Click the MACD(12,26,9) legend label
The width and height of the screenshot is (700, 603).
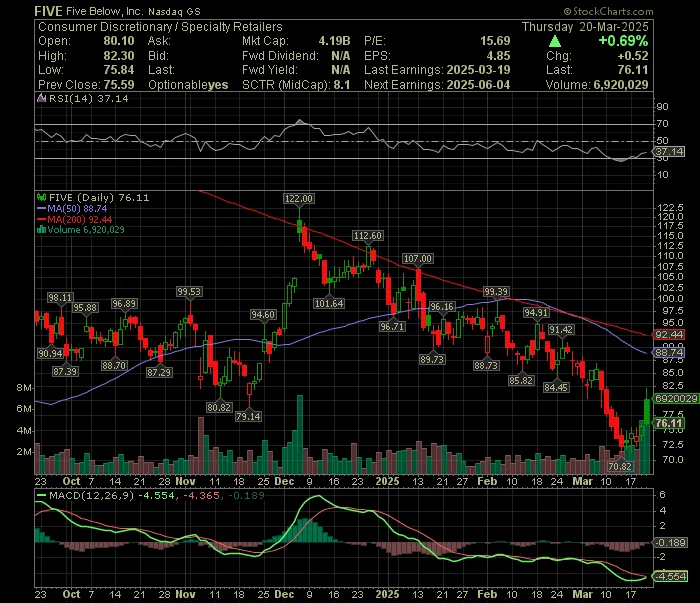(91, 495)
